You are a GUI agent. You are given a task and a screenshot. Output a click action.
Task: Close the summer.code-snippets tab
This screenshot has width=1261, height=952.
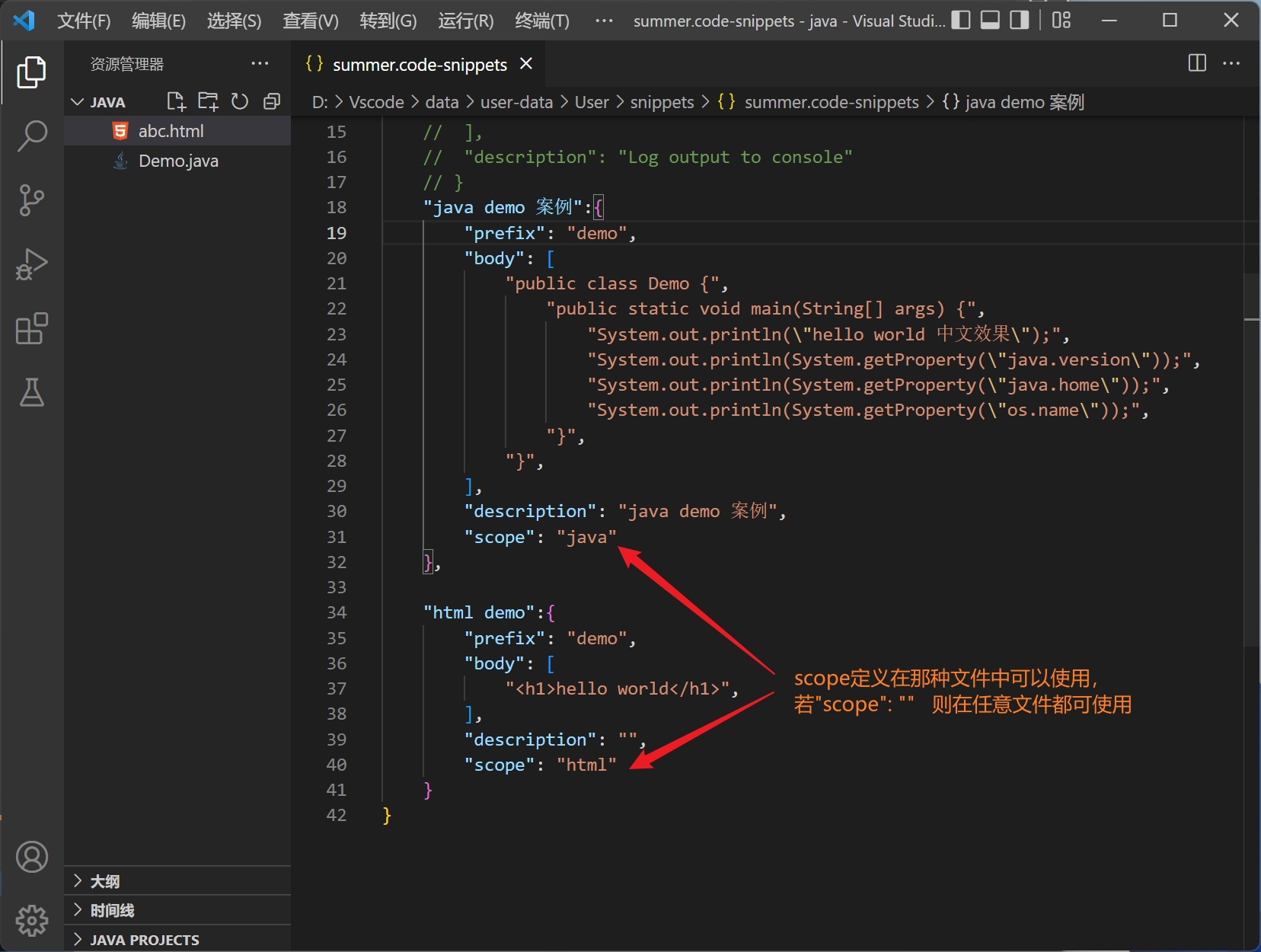coord(525,64)
